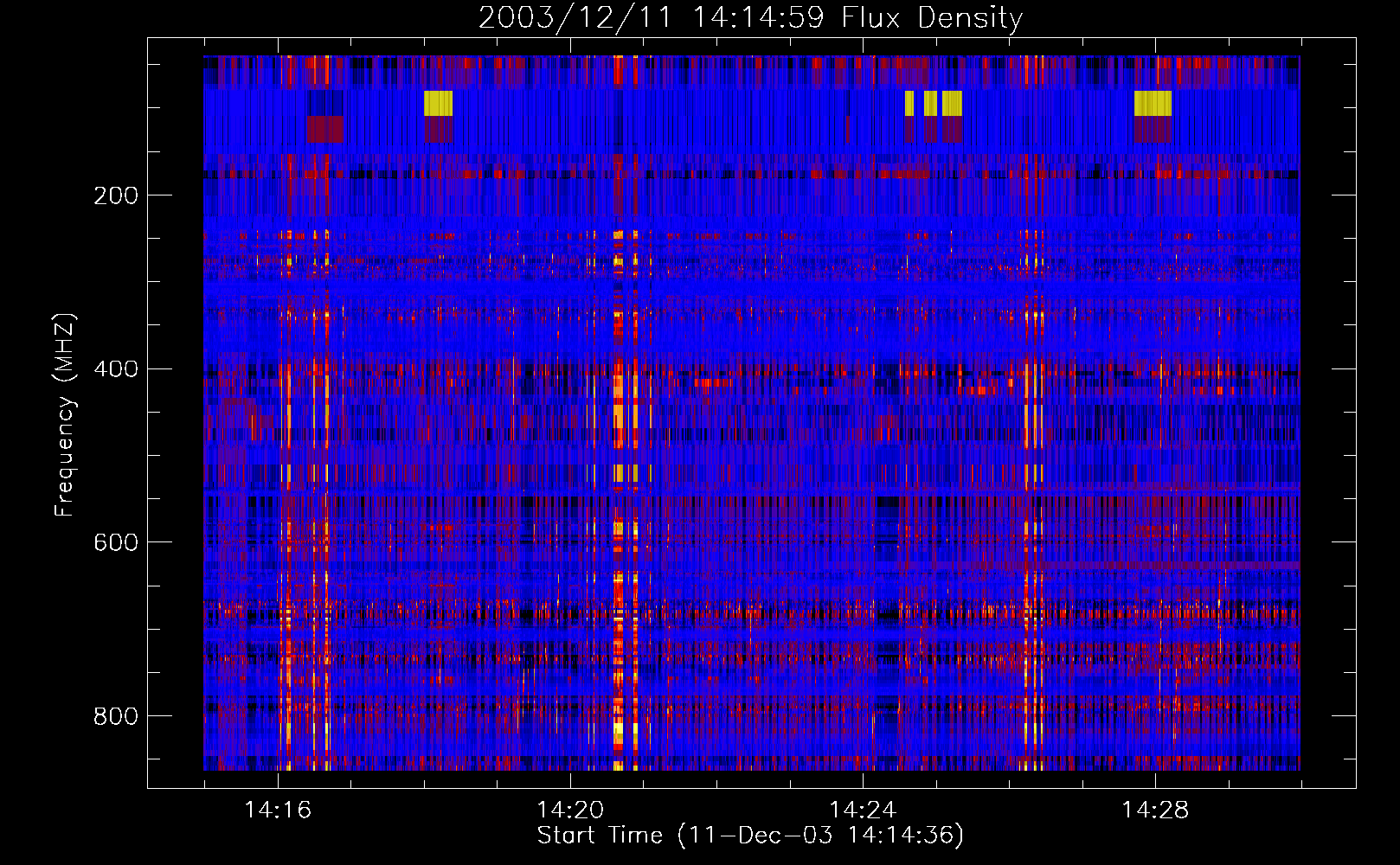This screenshot has height=865, width=1400.
Task: Click the 600 frequency tick label
Action: (116, 542)
